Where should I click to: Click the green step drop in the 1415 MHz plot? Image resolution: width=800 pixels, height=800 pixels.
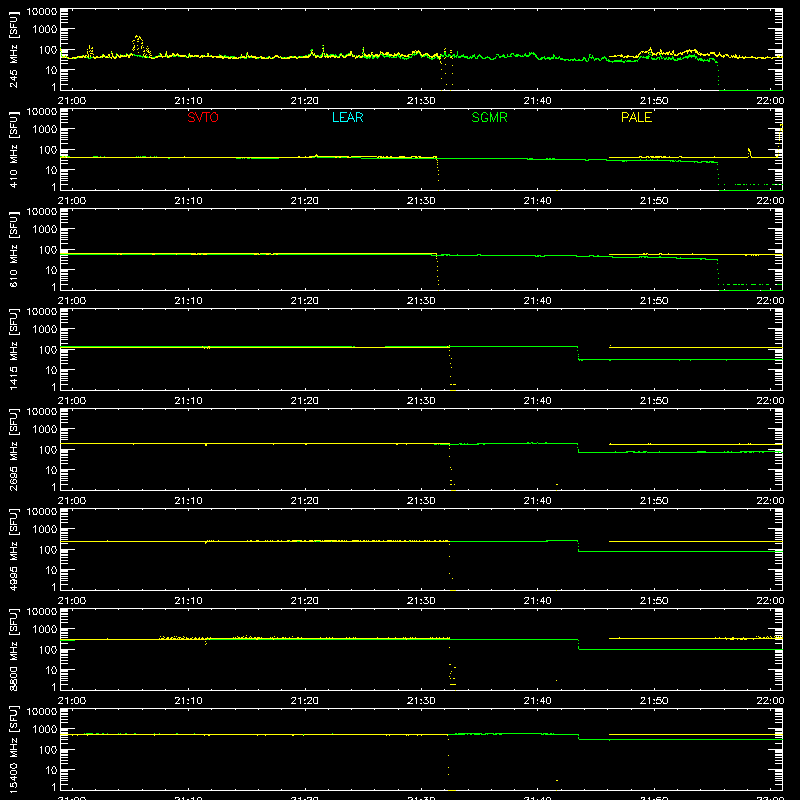[578, 353]
